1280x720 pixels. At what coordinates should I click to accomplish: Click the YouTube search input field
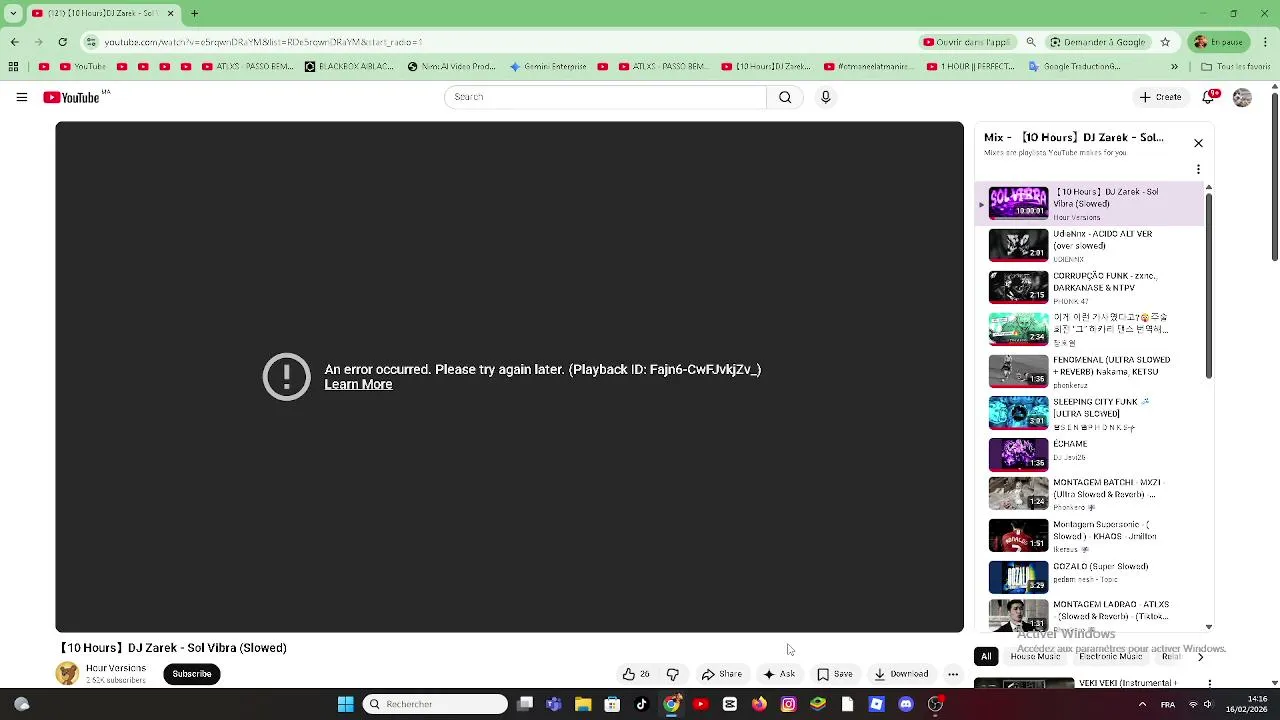click(605, 97)
